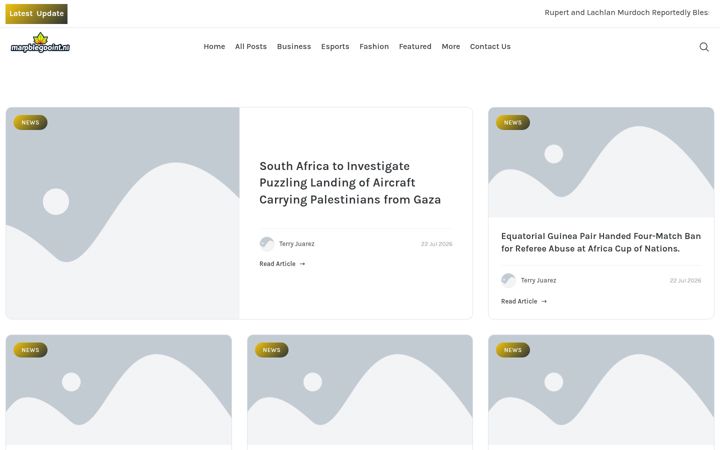Open the Contact Us page
Screen dimensions: 720x450
click(x=490, y=46)
